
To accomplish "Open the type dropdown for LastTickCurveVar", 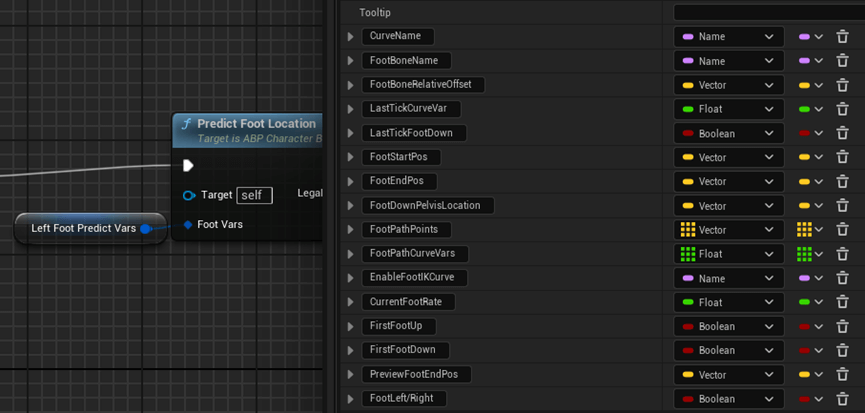I will point(727,109).
